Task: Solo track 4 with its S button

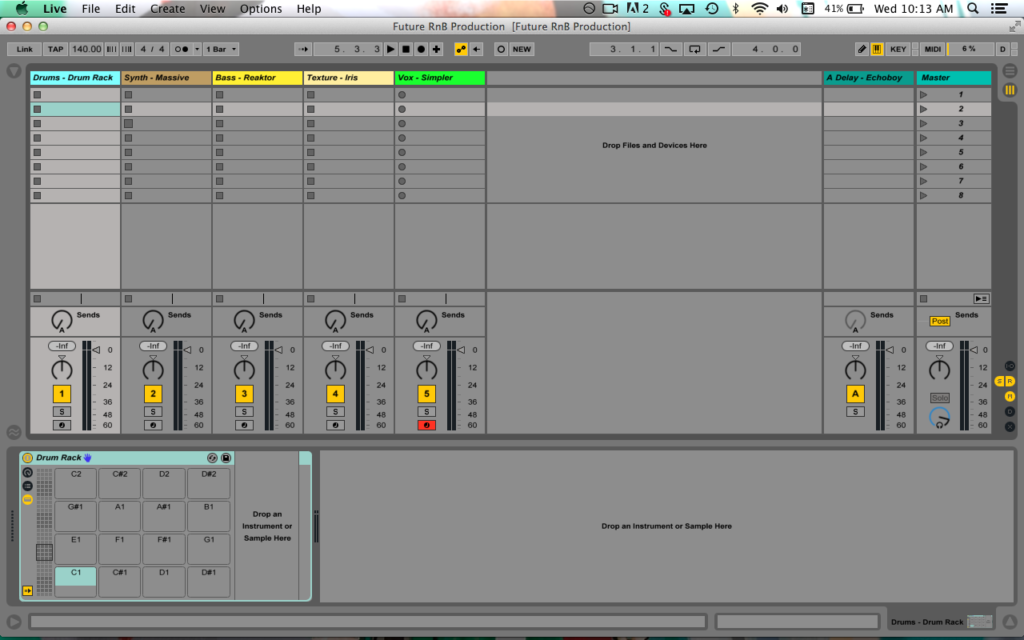Action: (335, 412)
